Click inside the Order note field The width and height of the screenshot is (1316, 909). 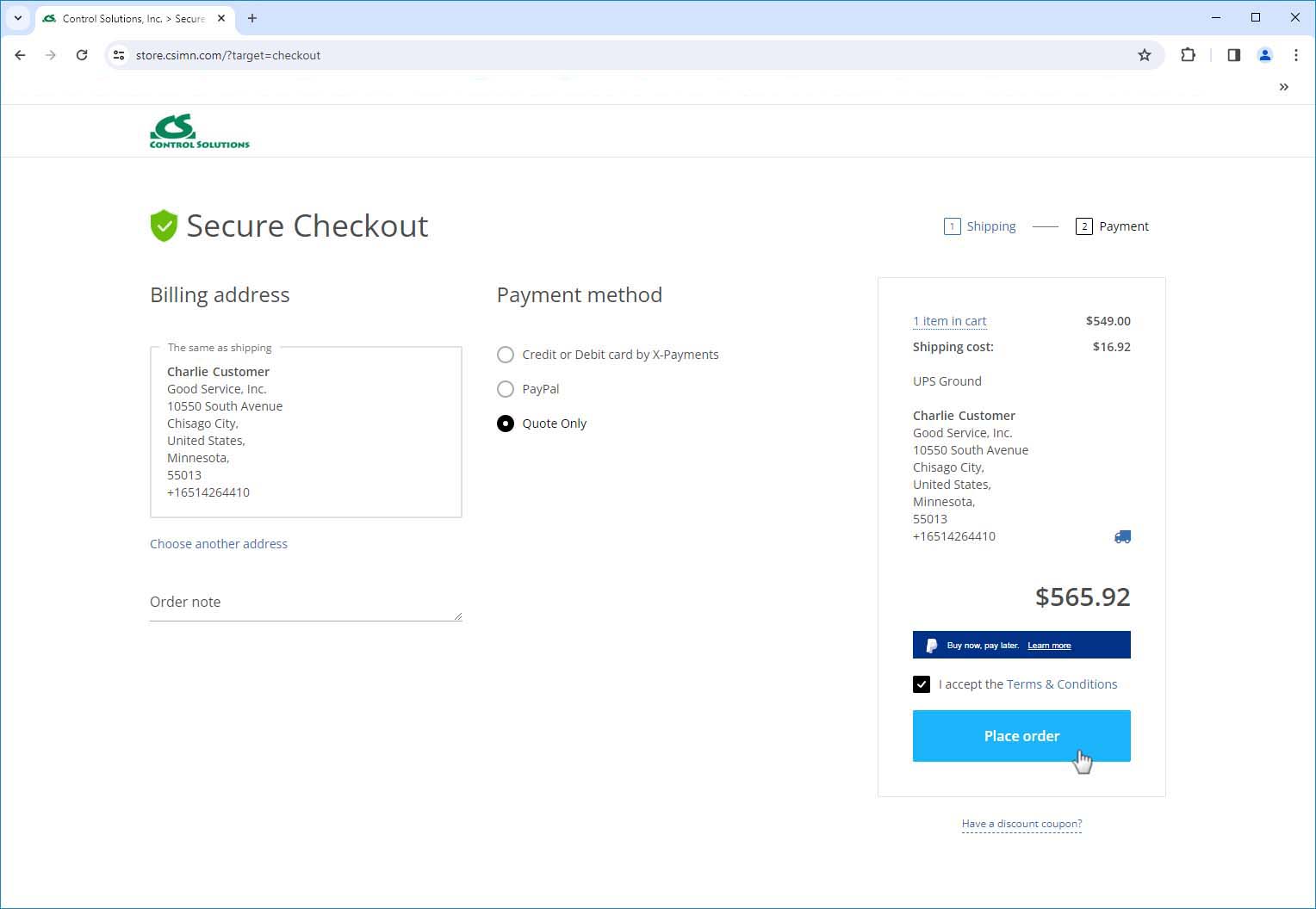[x=305, y=603]
